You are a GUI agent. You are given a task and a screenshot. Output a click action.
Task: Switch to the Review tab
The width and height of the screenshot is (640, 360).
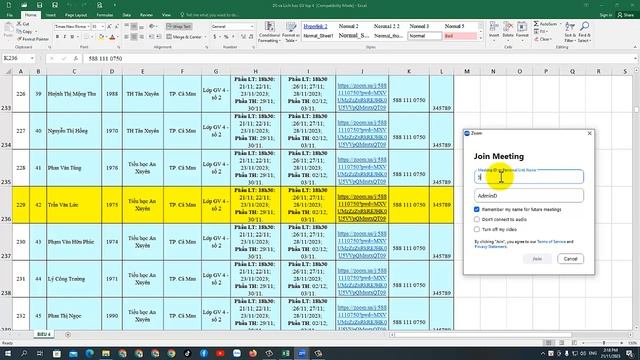click(x=146, y=15)
